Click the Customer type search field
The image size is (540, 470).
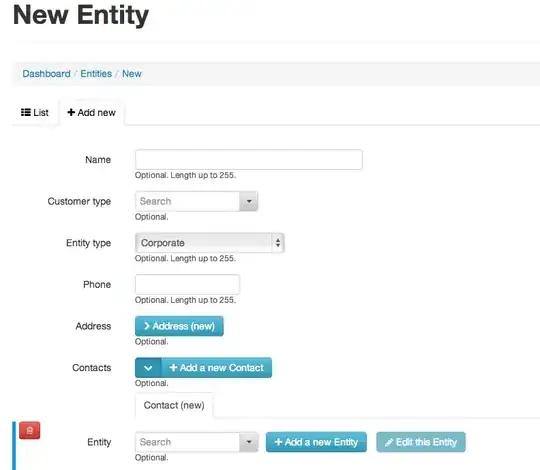187,201
